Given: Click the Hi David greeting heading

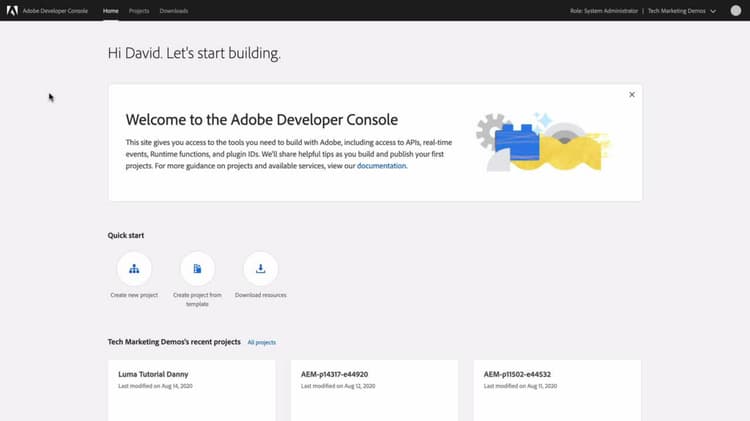Looking at the screenshot, I should tap(194, 53).
